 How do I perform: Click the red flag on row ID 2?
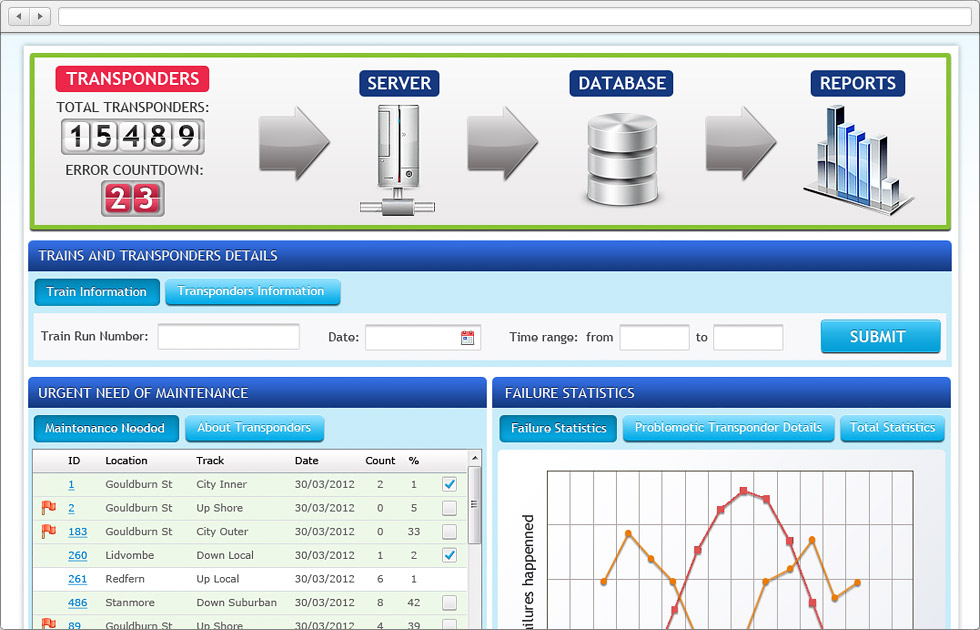48,508
